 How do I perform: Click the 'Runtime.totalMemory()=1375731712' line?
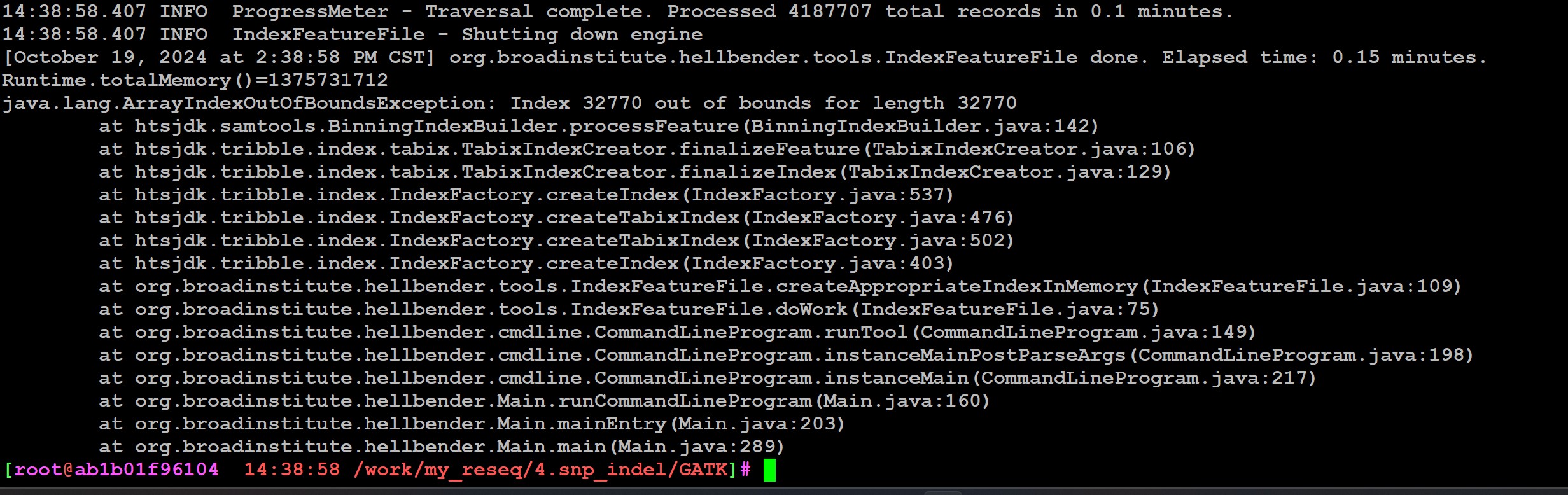tap(195, 80)
